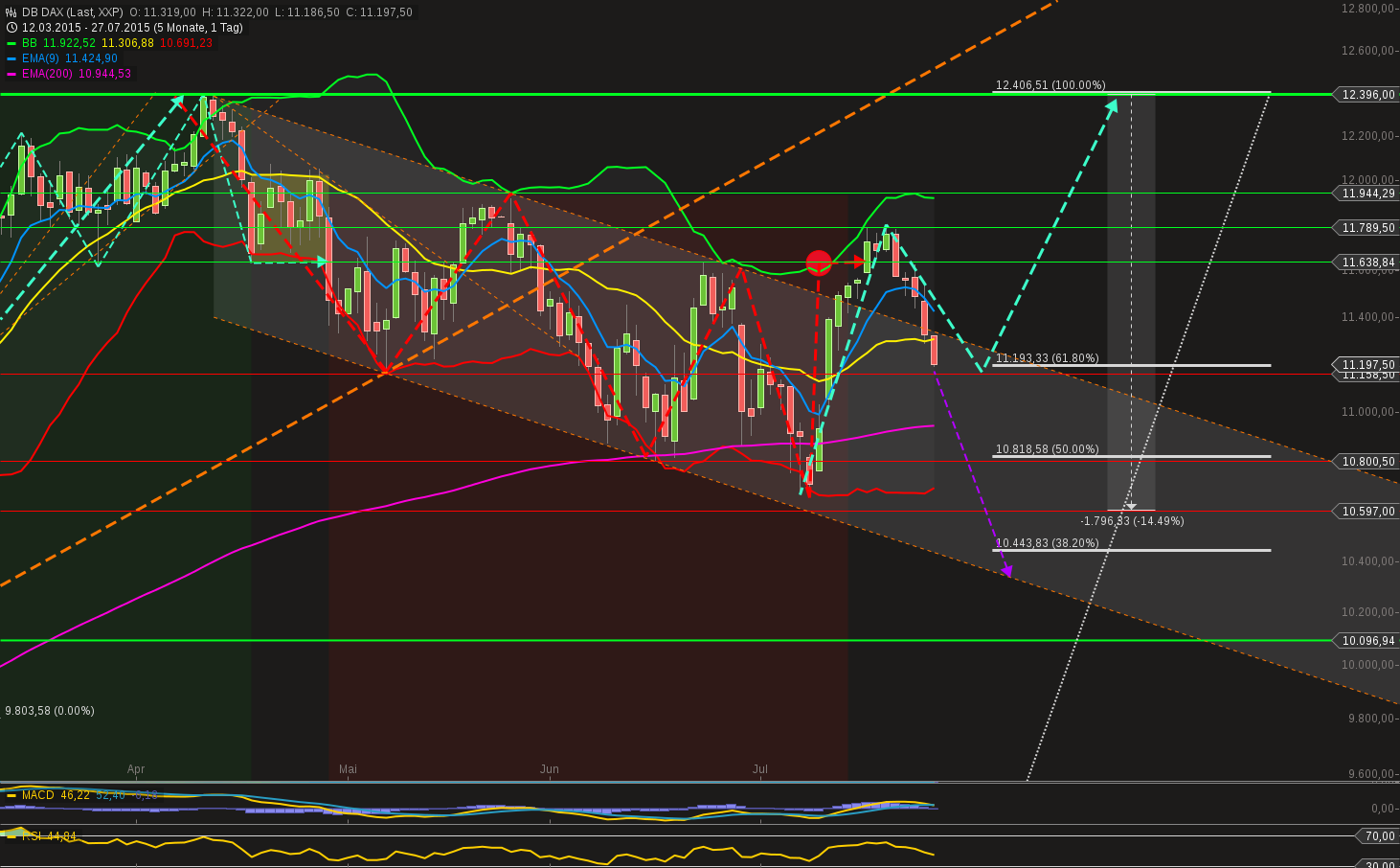Click the Fibonacci 9.803,58 (0.00%) label
The width and height of the screenshot is (1400, 868).
(x=50, y=711)
